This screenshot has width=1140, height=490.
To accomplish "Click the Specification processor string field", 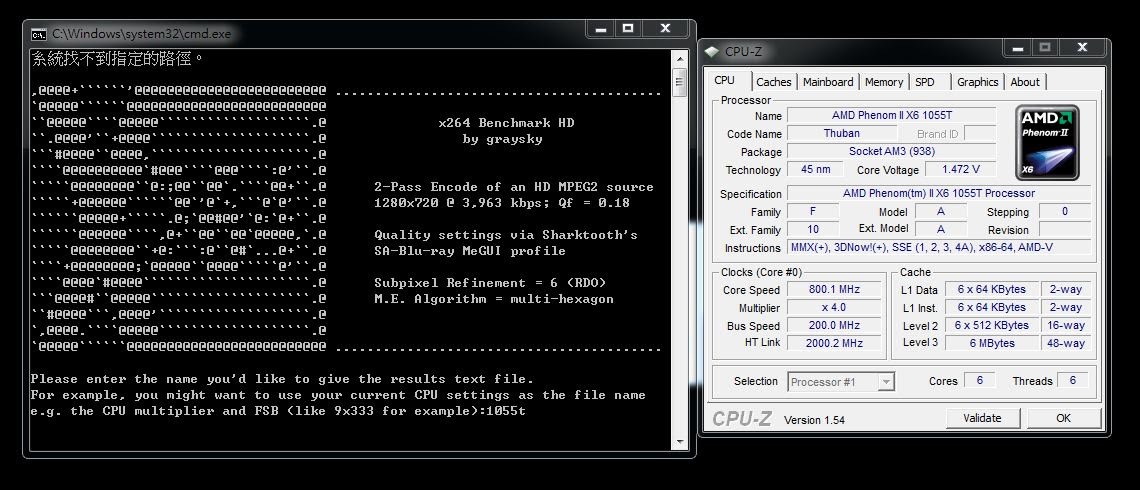I will [x=939, y=193].
